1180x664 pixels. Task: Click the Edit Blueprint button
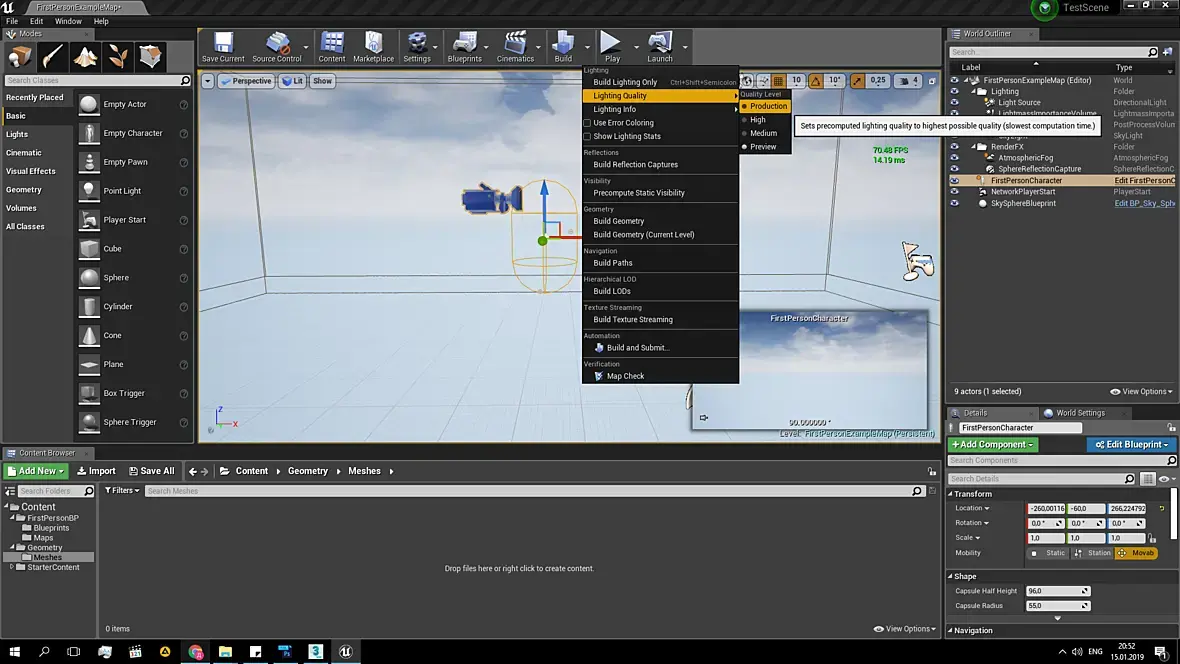tap(1132, 445)
